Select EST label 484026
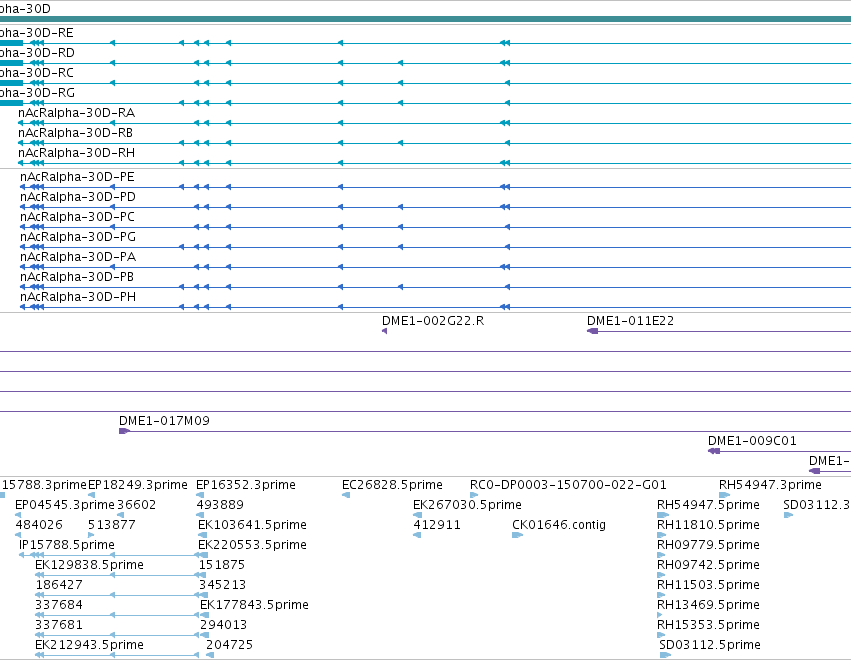851x660 pixels. pyautogui.click(x=39, y=525)
